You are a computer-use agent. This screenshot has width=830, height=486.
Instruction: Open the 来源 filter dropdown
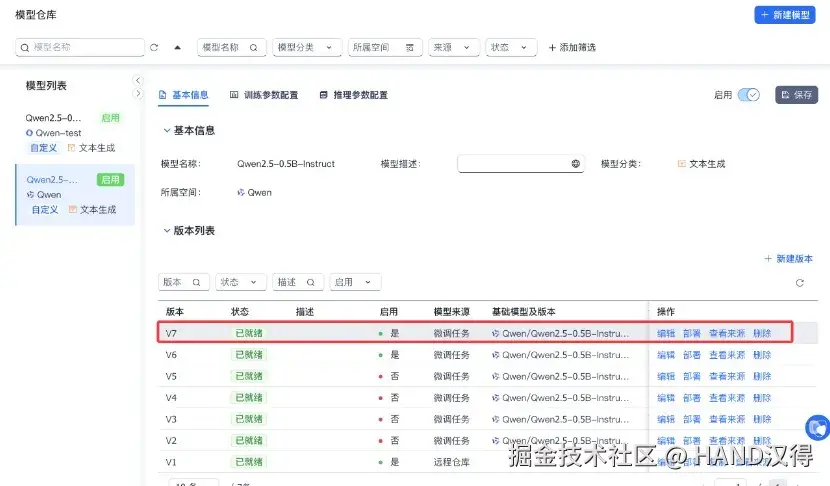[x=454, y=47]
